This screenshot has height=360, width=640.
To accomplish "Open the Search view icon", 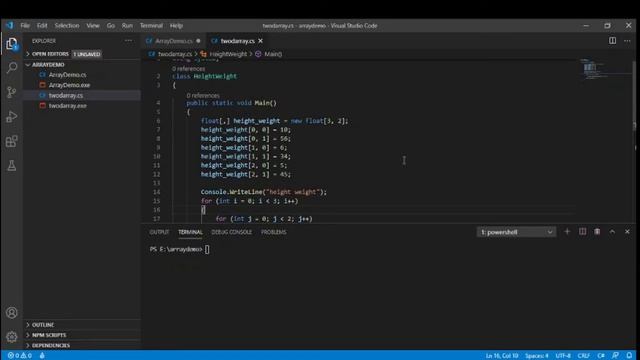I will tap(12, 68).
